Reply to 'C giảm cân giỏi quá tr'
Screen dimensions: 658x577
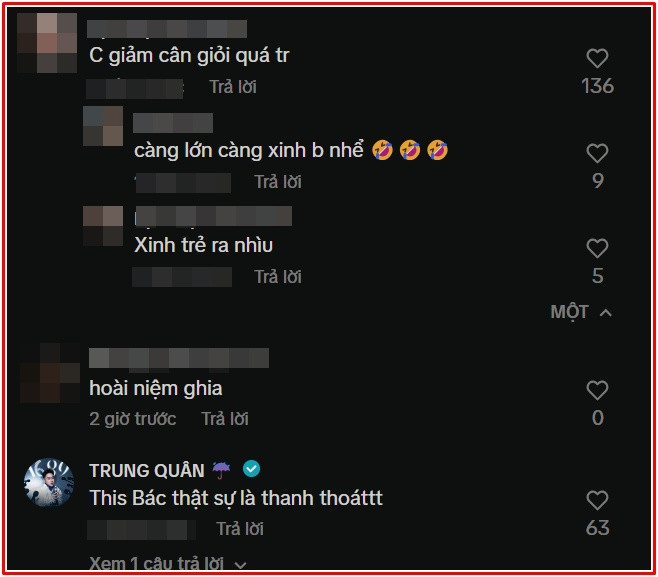point(233,87)
